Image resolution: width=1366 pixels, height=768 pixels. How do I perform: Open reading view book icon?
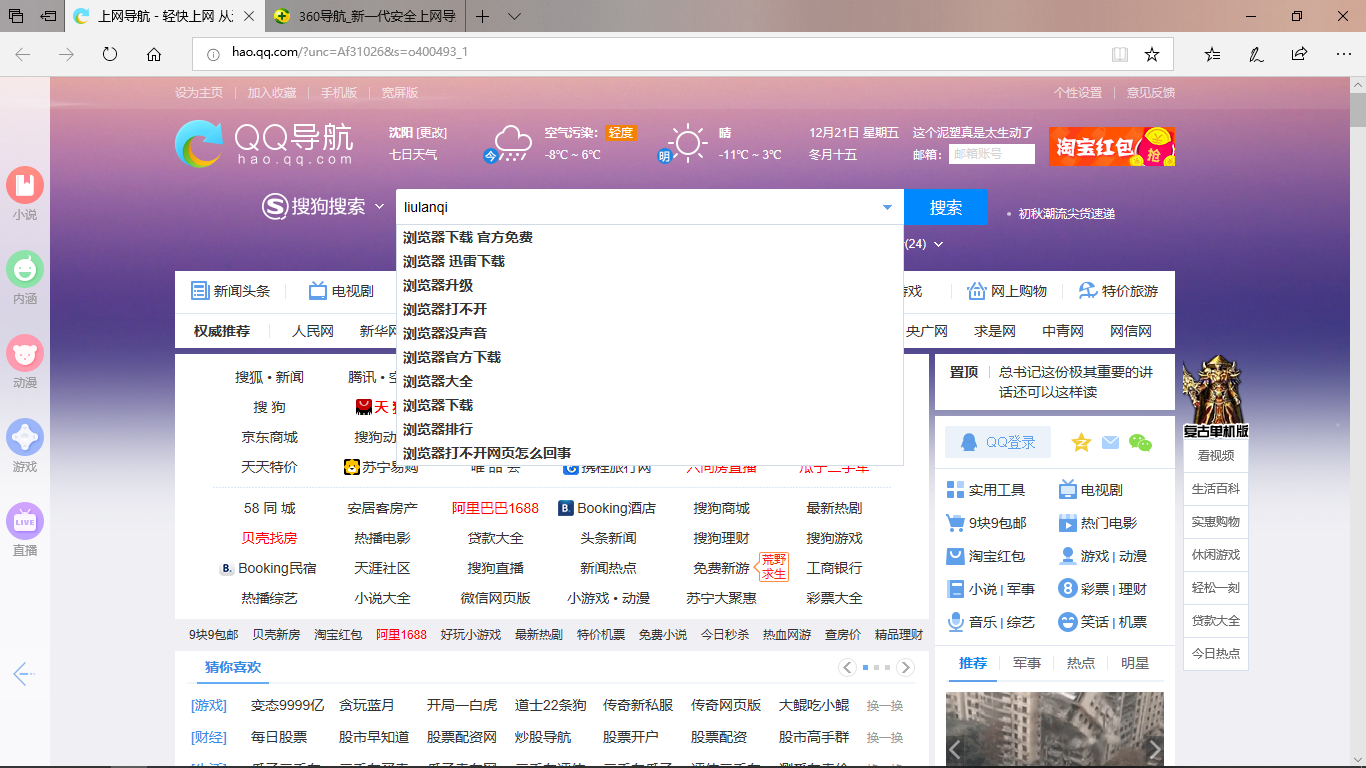(x=1120, y=54)
